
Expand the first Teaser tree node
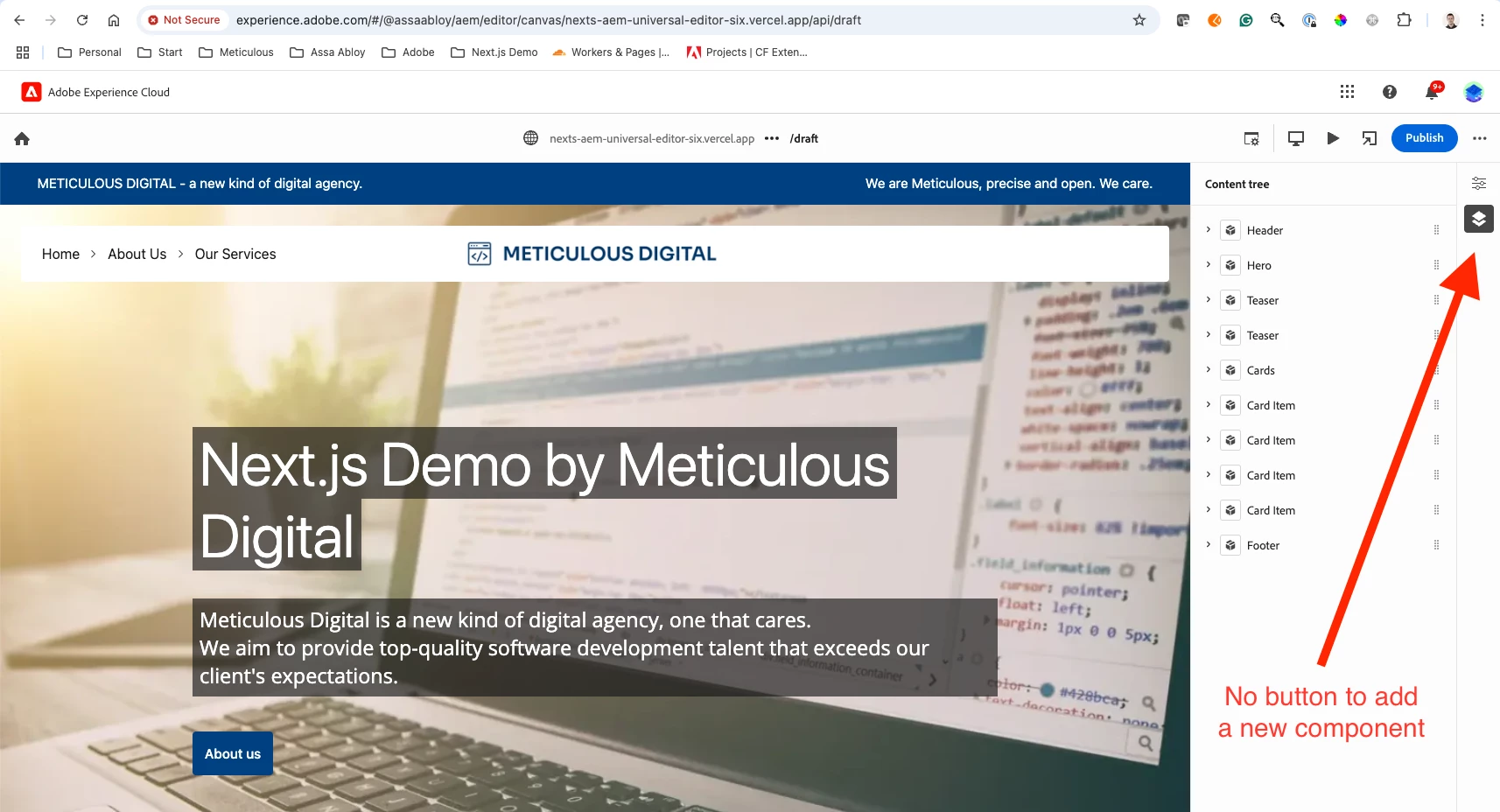pyautogui.click(x=1209, y=300)
